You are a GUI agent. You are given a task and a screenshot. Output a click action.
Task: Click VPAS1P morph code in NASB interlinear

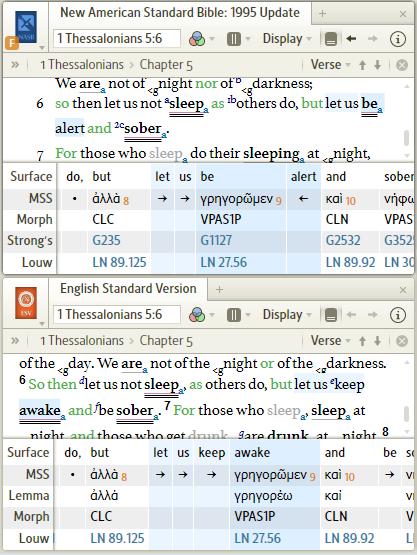(x=221, y=219)
